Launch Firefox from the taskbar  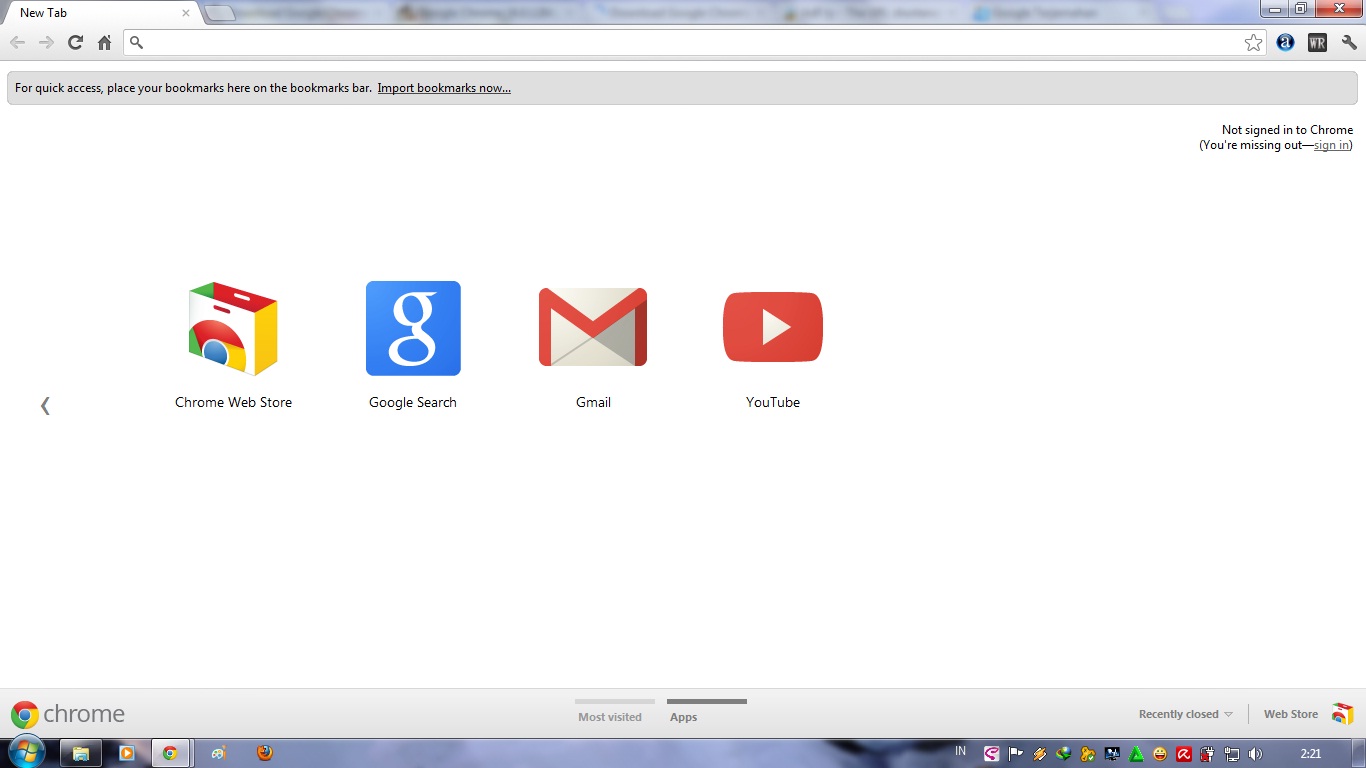click(x=265, y=753)
